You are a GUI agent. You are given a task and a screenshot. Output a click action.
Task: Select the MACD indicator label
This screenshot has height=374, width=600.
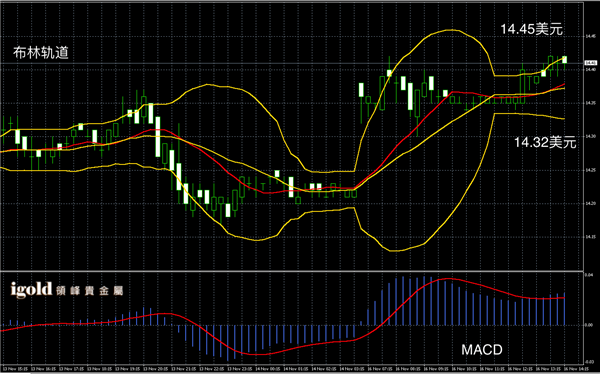click(x=482, y=350)
